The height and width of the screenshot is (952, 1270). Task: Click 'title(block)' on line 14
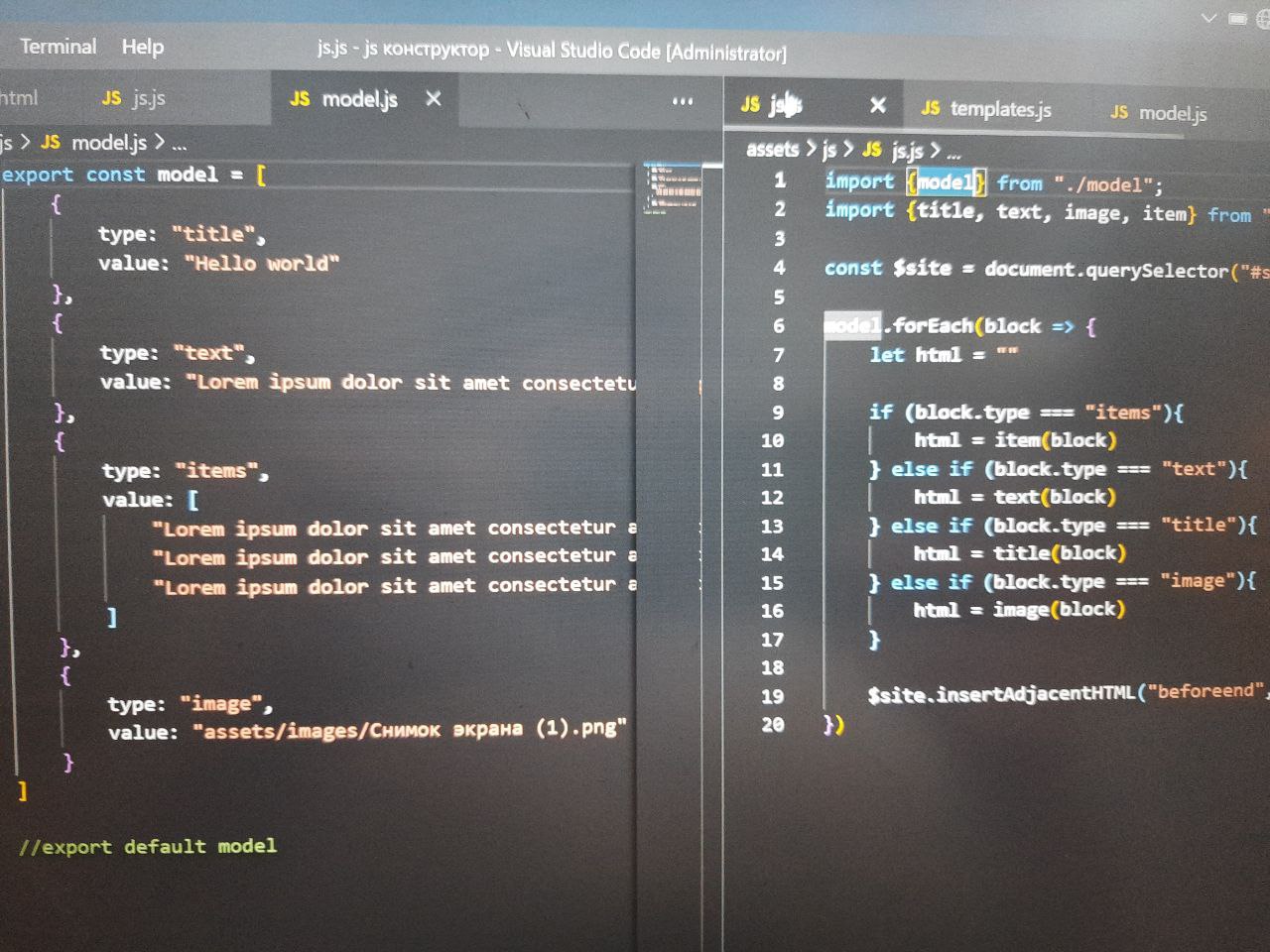(1060, 552)
